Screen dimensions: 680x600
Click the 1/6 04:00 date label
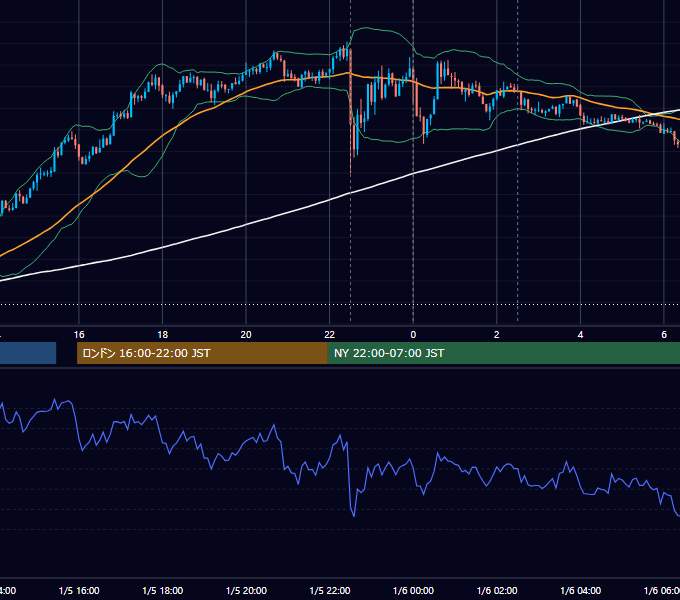pos(581,590)
